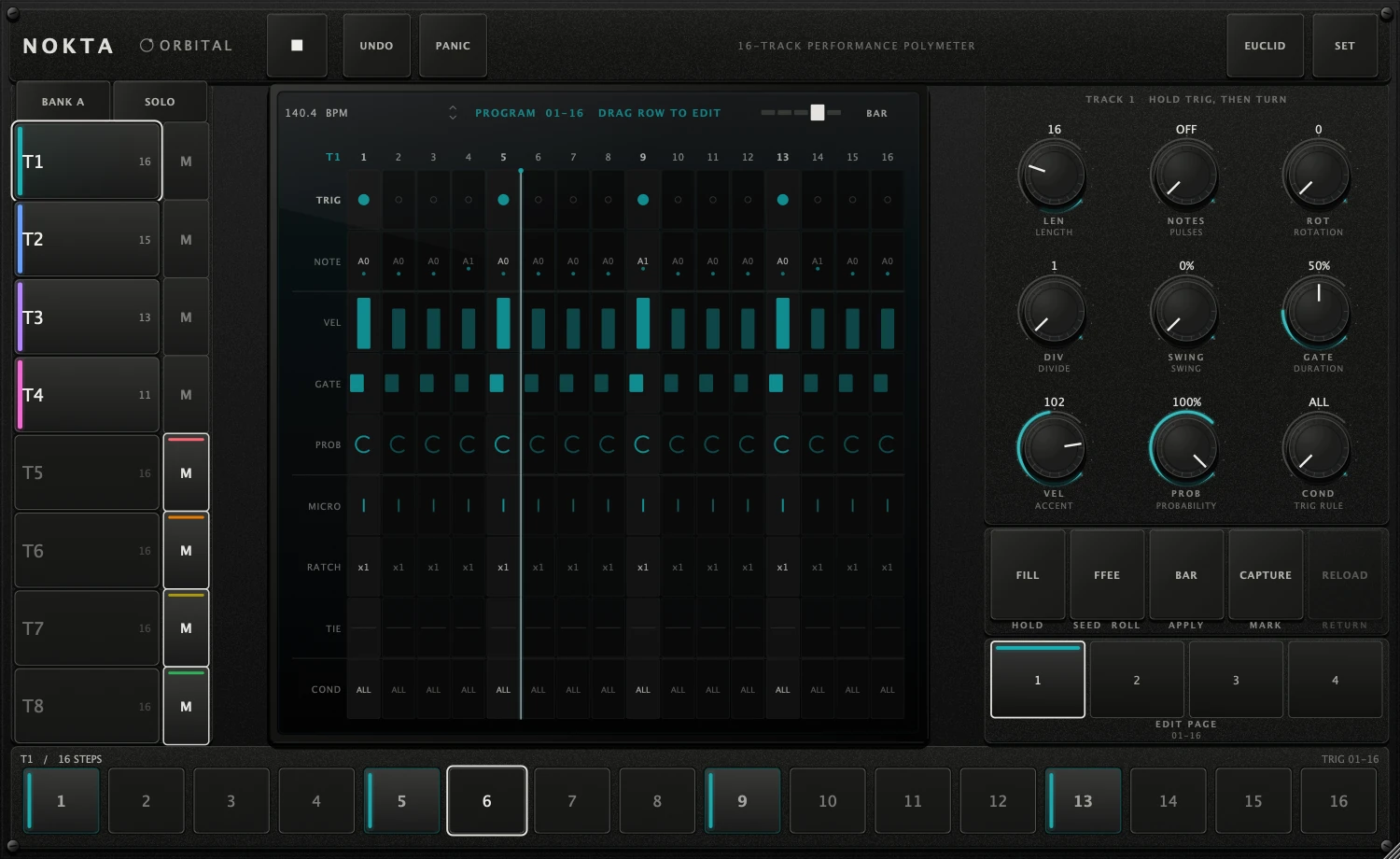Click the GATE duration knob
The height and width of the screenshot is (859, 1400).
(x=1318, y=312)
